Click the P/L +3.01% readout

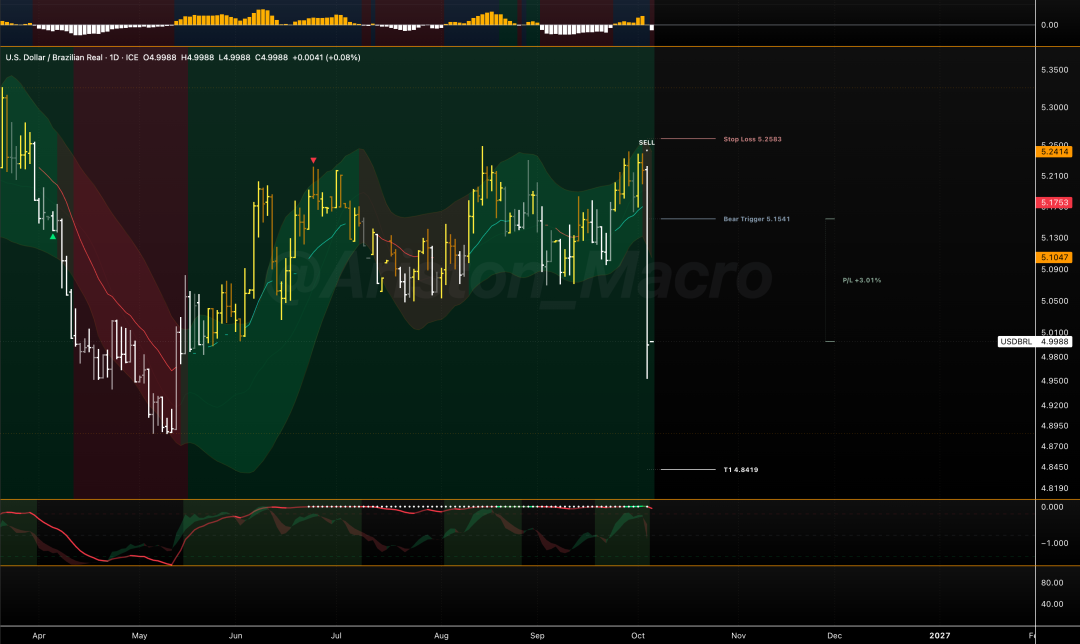coord(862,280)
